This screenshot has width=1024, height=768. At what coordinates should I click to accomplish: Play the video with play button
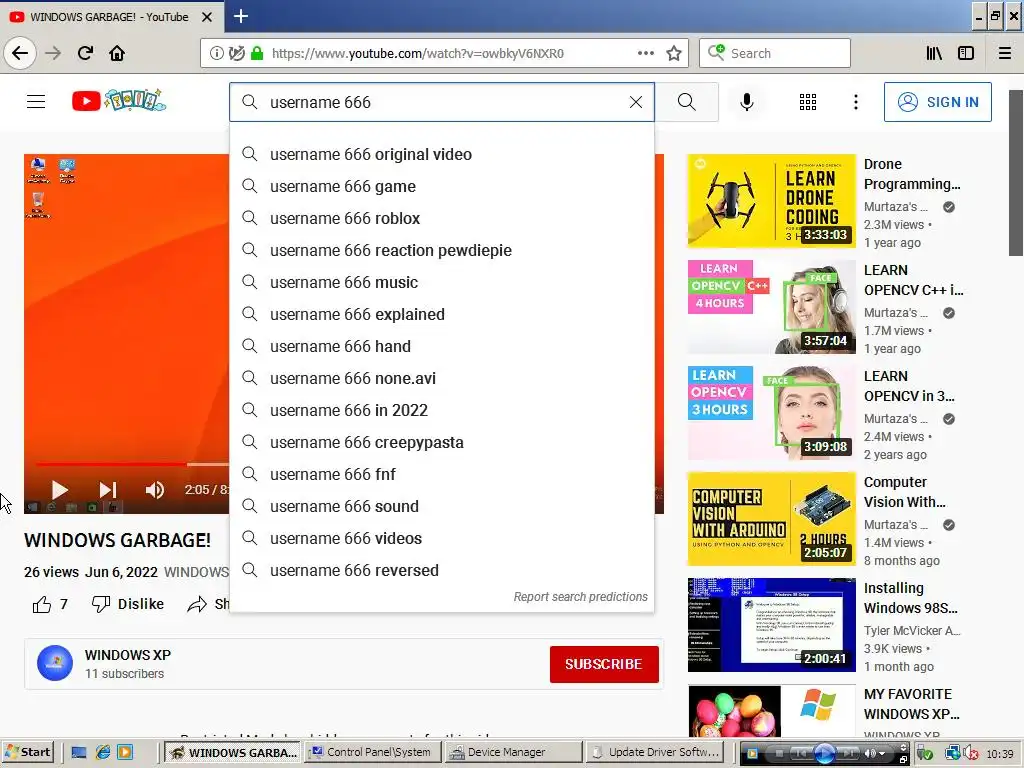[x=59, y=490]
